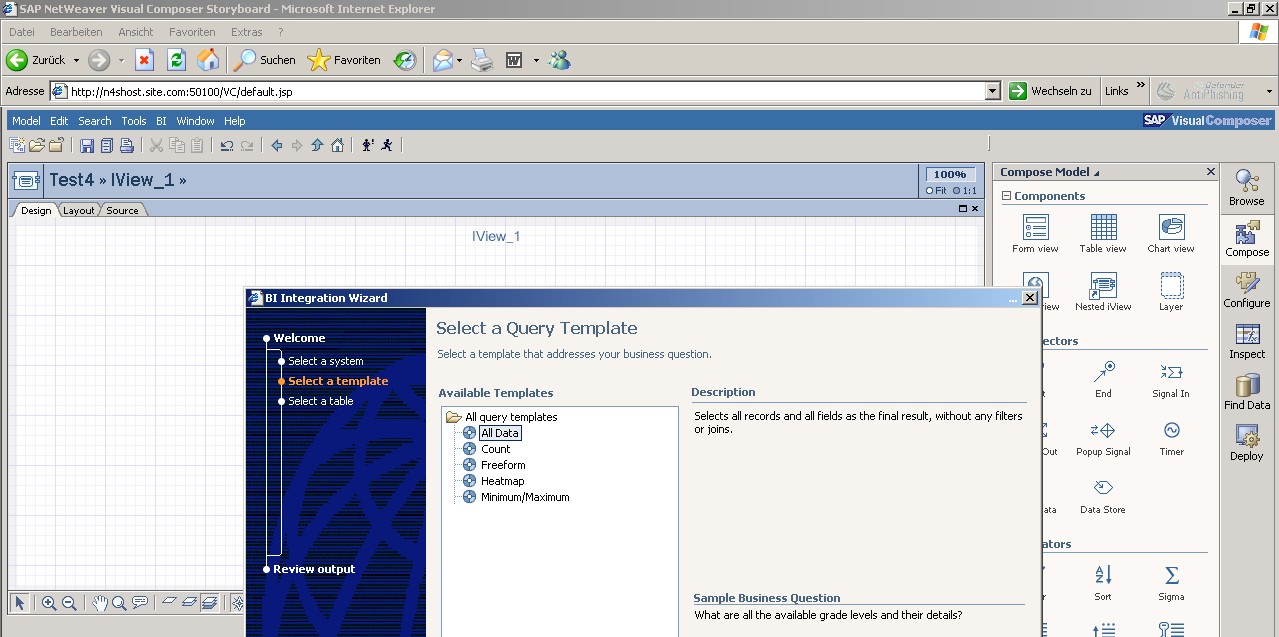The width and height of the screenshot is (1279, 637).
Task: Select the 1:1 zoom radio button
Action: click(956, 190)
